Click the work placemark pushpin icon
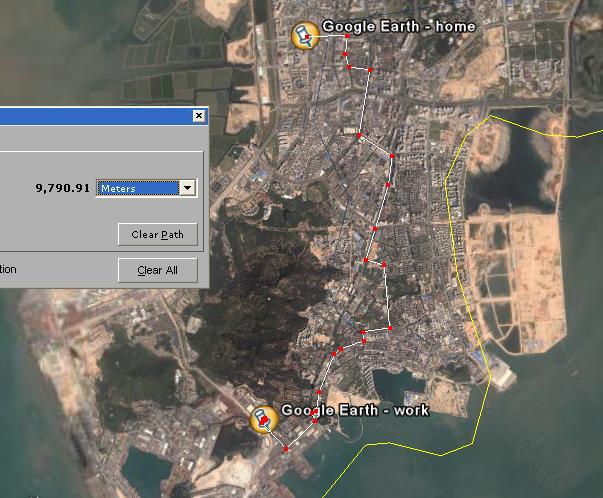 [x=264, y=419]
